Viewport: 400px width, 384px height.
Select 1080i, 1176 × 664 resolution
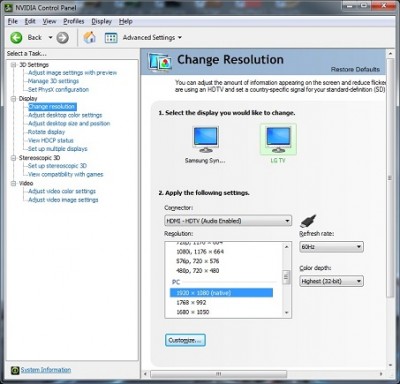tap(200, 252)
